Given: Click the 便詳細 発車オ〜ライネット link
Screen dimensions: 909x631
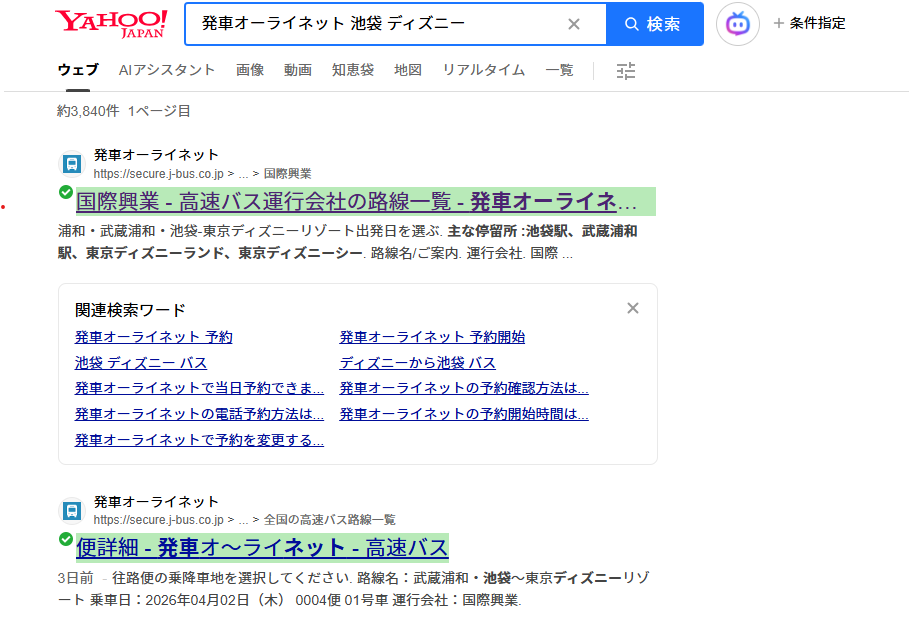Looking at the screenshot, I should pos(262,547).
